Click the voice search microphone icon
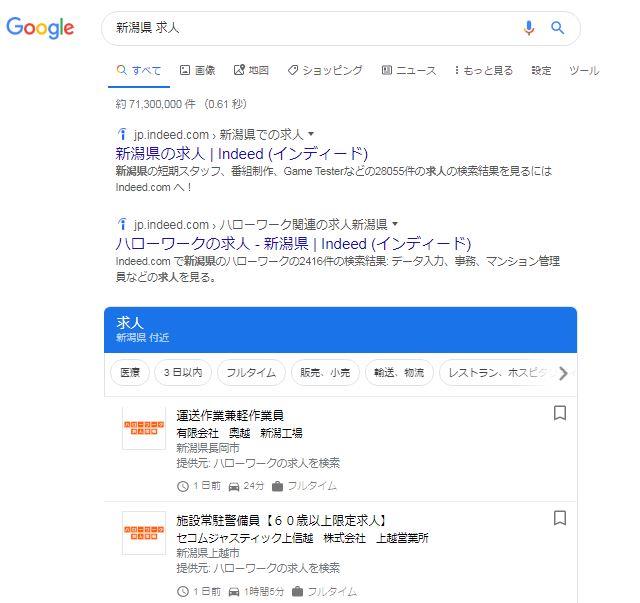640x603 pixels. [529, 28]
